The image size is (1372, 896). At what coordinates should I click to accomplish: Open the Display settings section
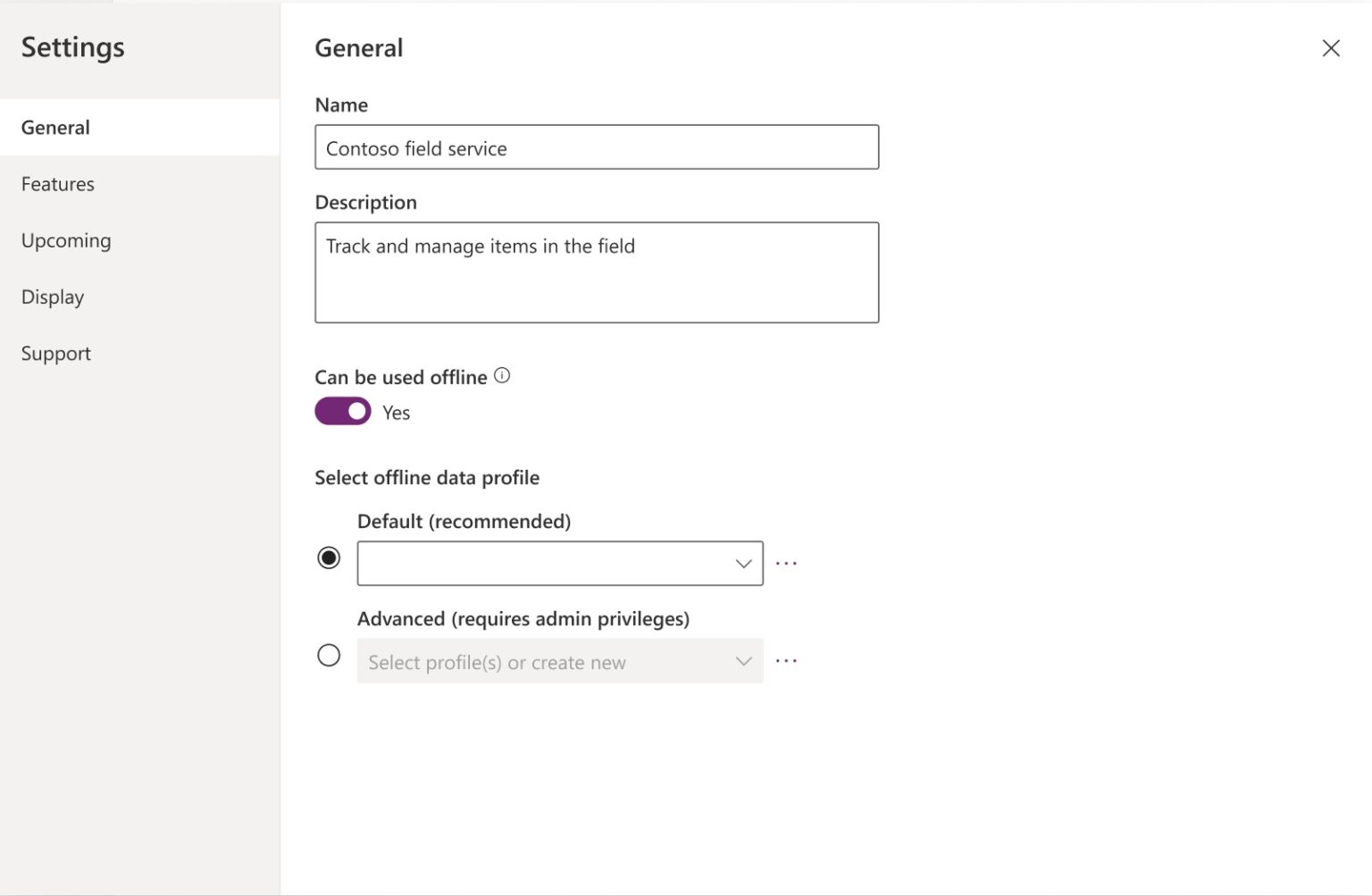[x=52, y=297]
